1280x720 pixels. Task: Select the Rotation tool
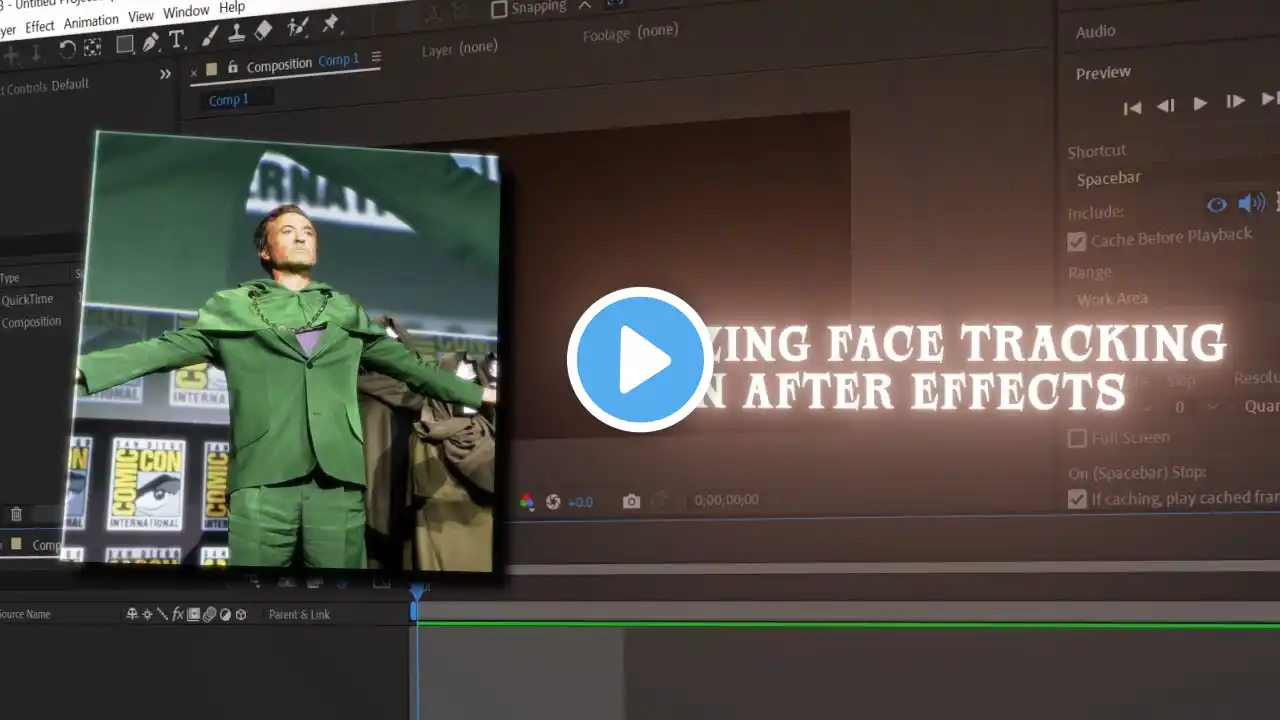pos(67,48)
